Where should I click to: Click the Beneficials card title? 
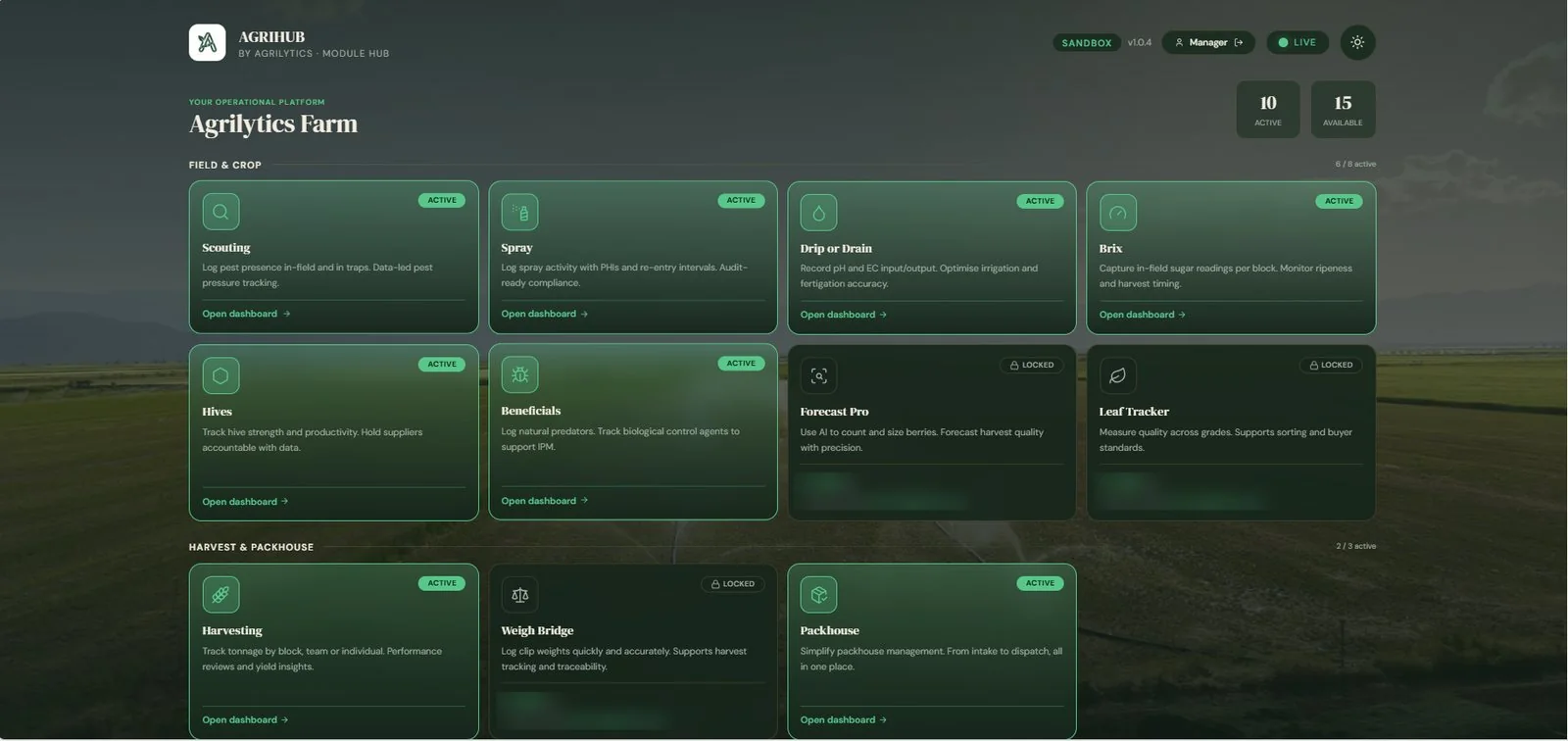[531, 411]
